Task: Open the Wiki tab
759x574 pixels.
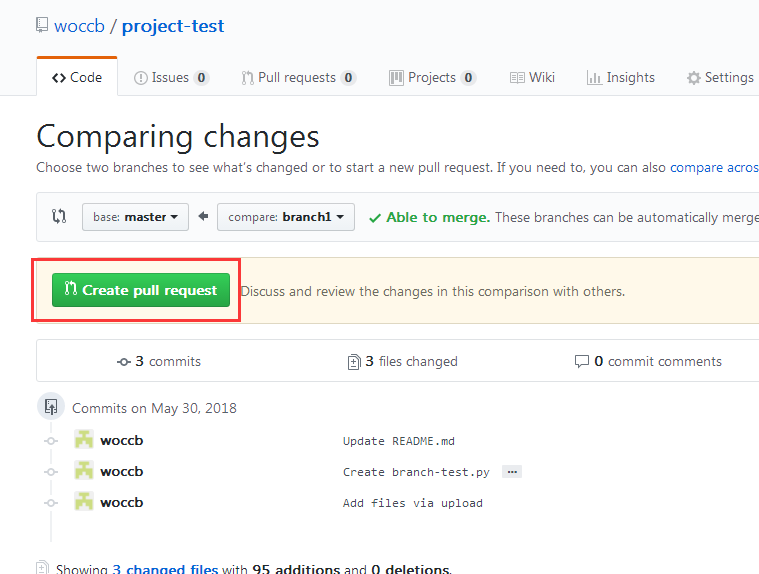Action: [x=532, y=77]
